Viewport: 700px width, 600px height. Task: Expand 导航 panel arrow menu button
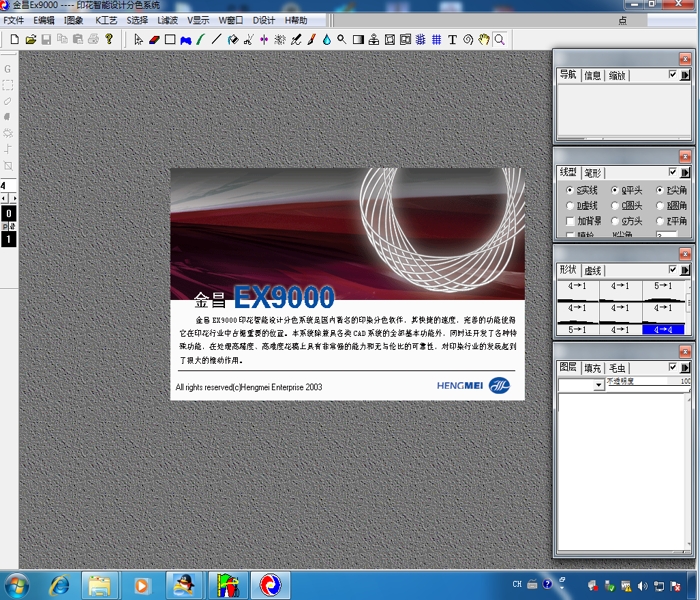pos(685,75)
